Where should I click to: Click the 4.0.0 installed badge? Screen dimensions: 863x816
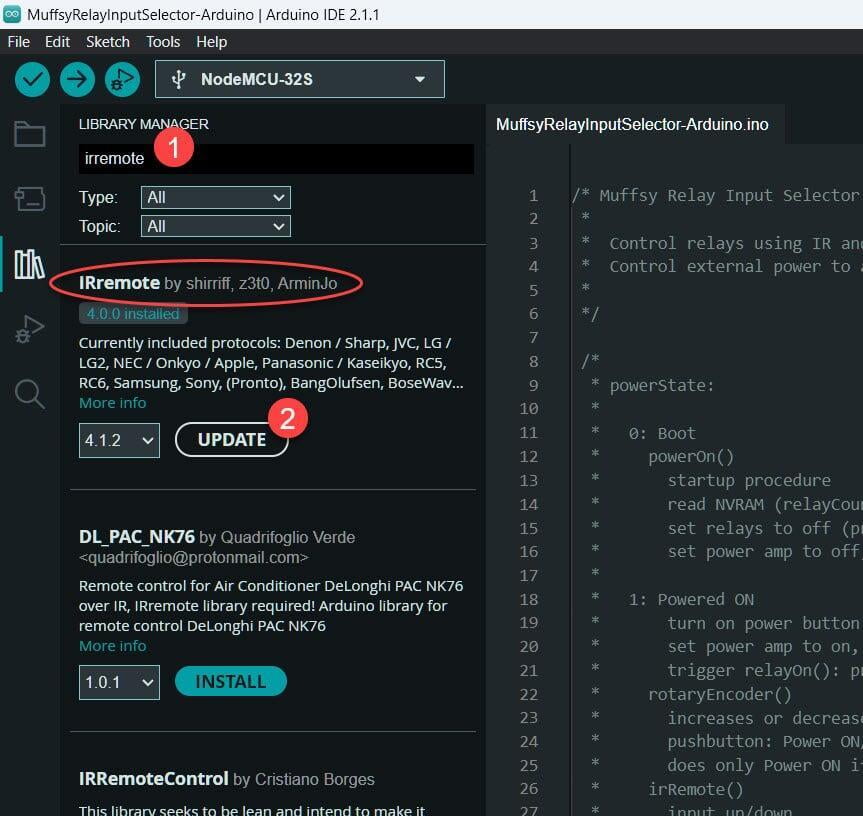coord(133,314)
